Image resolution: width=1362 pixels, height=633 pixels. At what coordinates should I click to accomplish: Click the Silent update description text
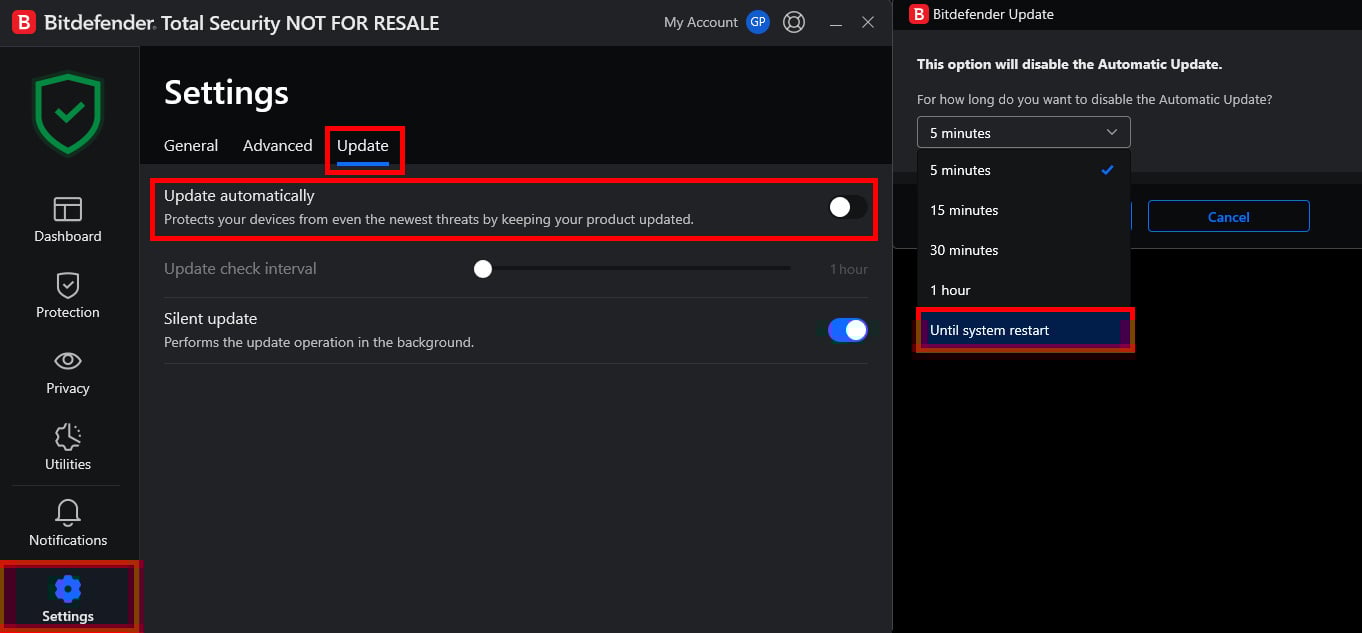coord(319,342)
